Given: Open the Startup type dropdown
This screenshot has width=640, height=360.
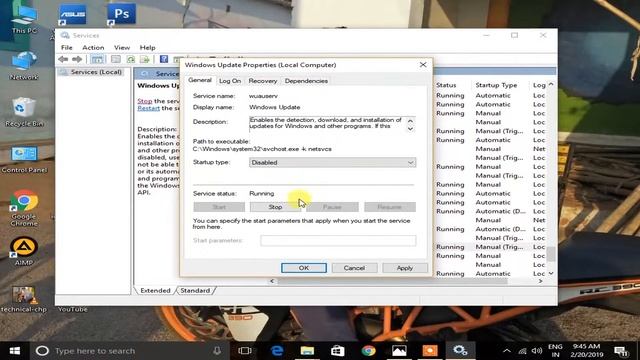Looking at the screenshot, I should click(332, 162).
